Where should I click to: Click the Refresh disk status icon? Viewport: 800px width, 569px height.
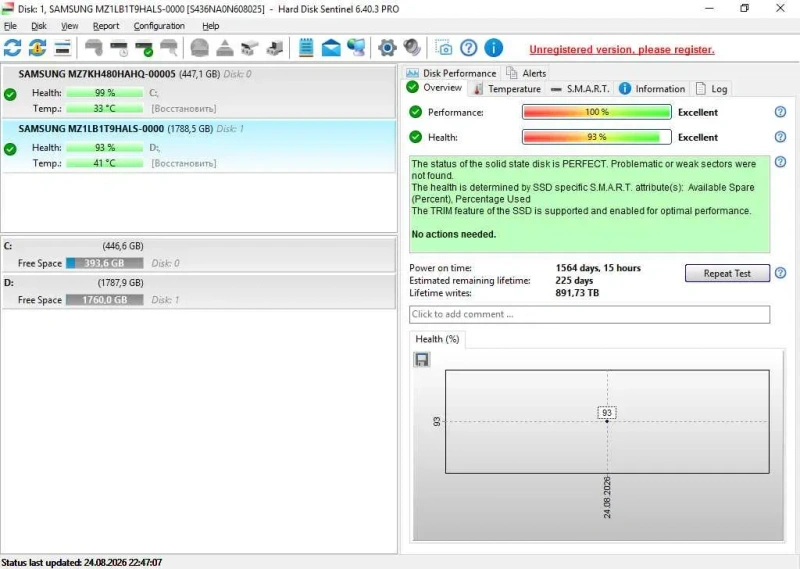pos(13,48)
